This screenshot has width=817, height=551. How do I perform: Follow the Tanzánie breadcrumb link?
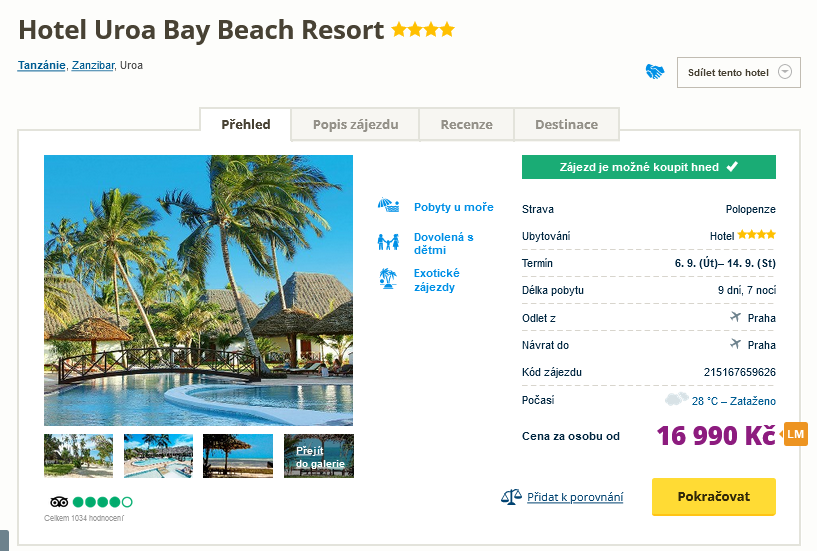click(42, 66)
